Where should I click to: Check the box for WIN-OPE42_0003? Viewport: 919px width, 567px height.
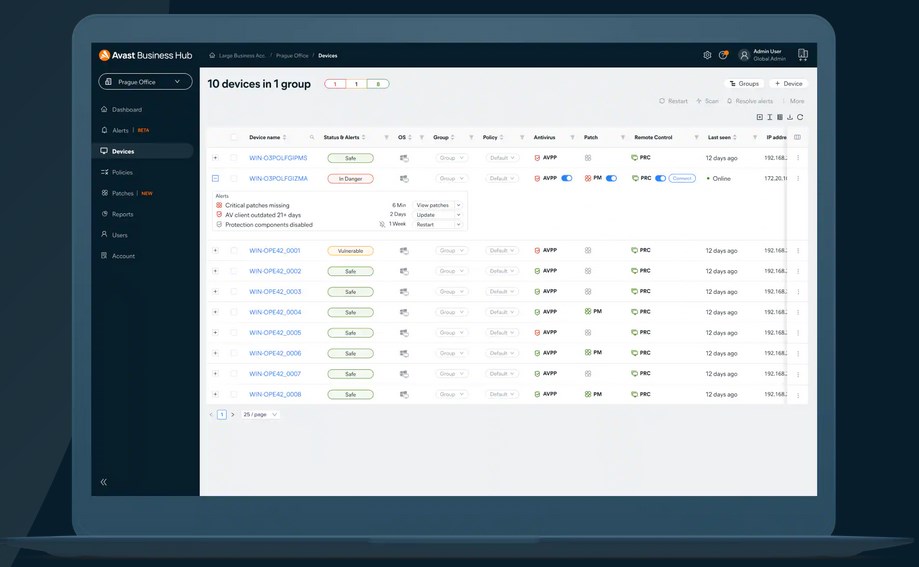[x=234, y=291]
